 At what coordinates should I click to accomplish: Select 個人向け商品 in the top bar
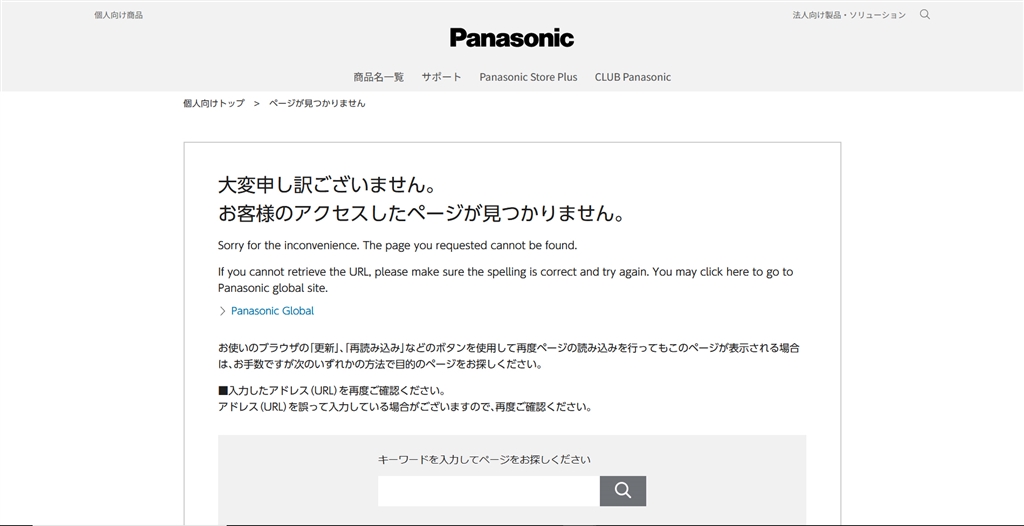(118, 15)
